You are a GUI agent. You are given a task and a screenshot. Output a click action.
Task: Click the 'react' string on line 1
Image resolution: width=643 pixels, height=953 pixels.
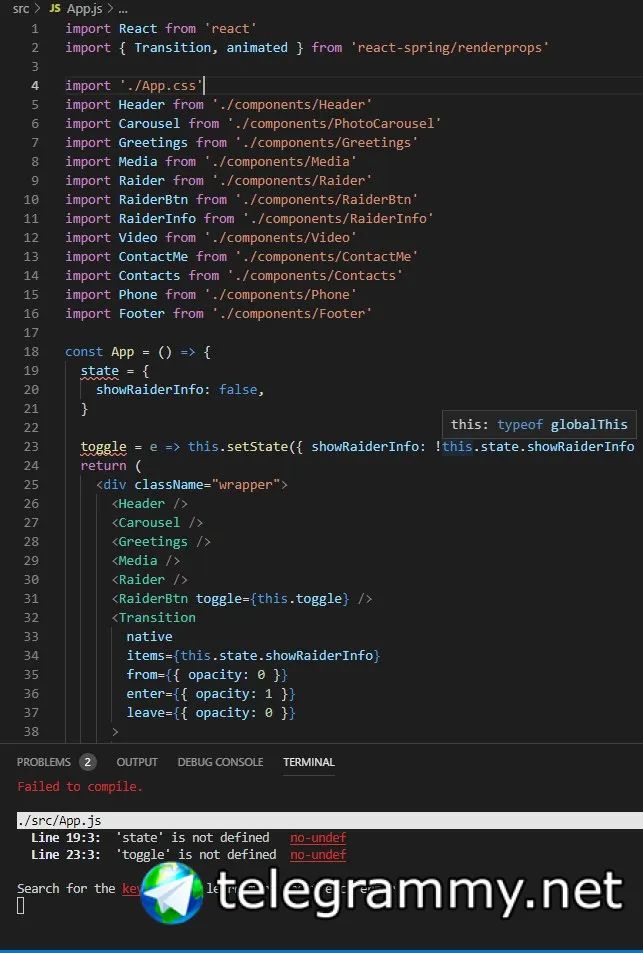[x=230, y=29]
